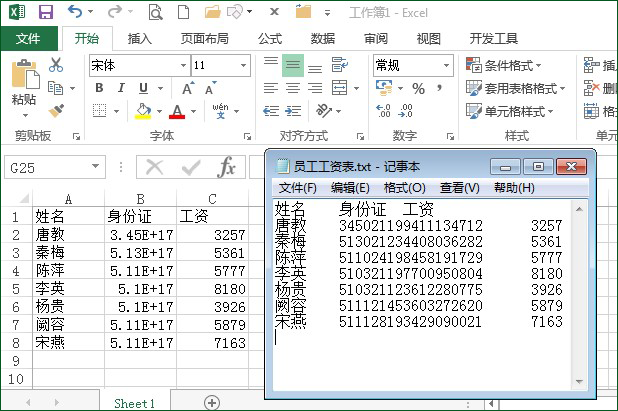Open Notepad's 格式(O) menu
The width and height of the screenshot is (618, 411).
coord(404,188)
